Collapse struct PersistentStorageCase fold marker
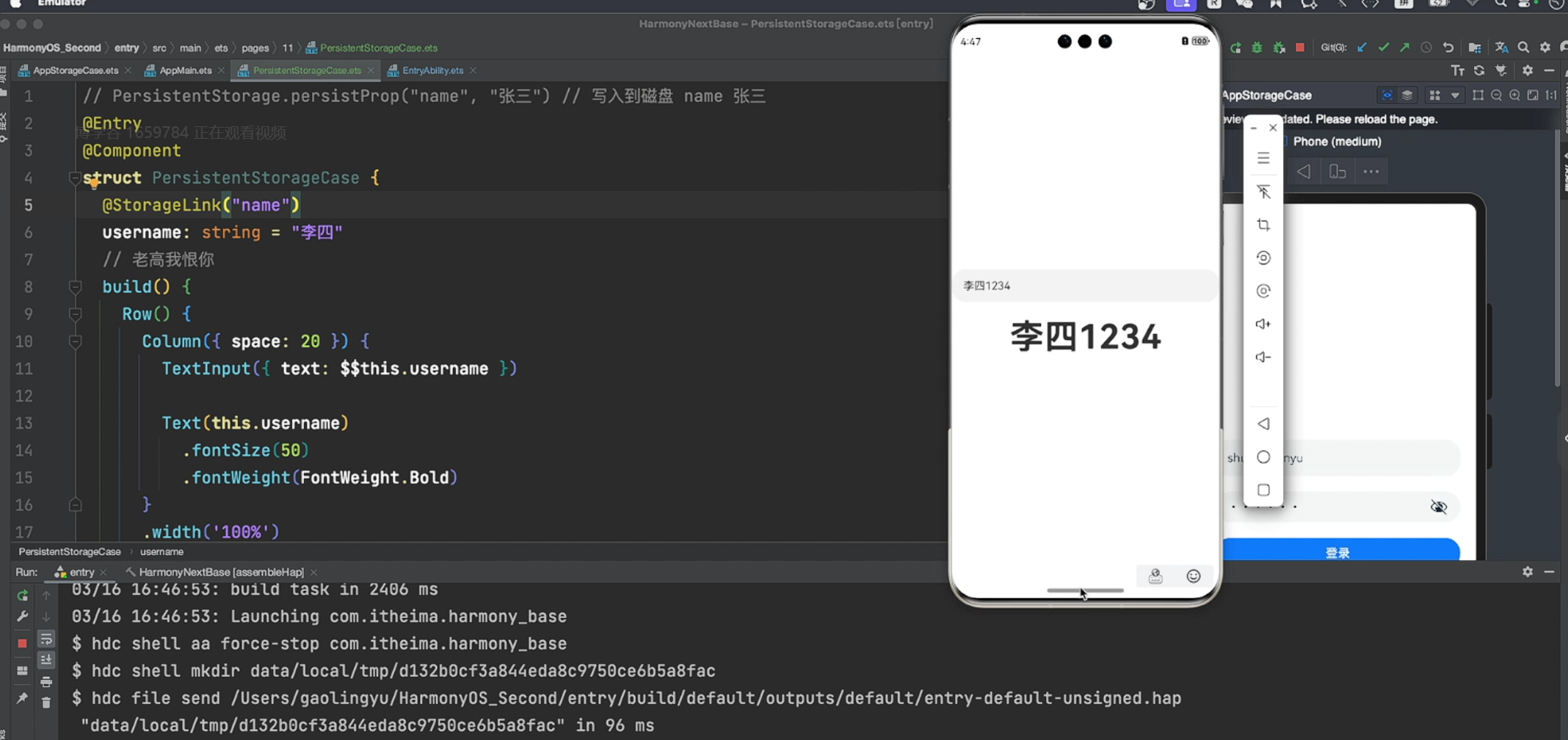This screenshot has width=1568, height=740. (75, 178)
